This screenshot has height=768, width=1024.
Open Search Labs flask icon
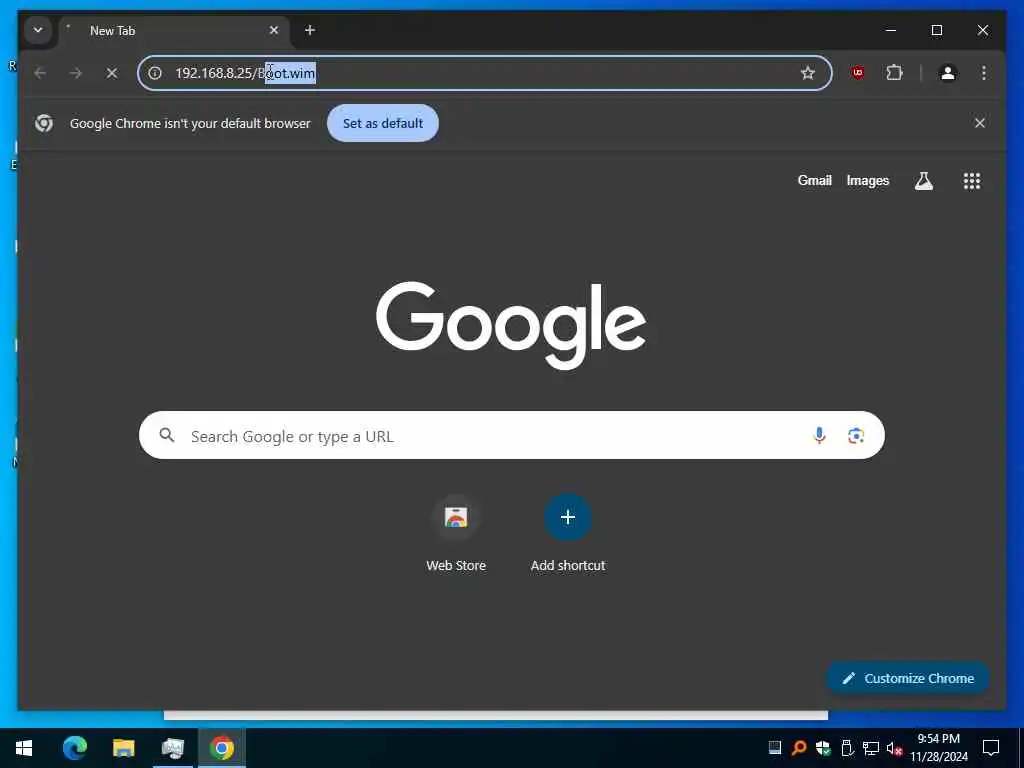pyautogui.click(x=923, y=181)
